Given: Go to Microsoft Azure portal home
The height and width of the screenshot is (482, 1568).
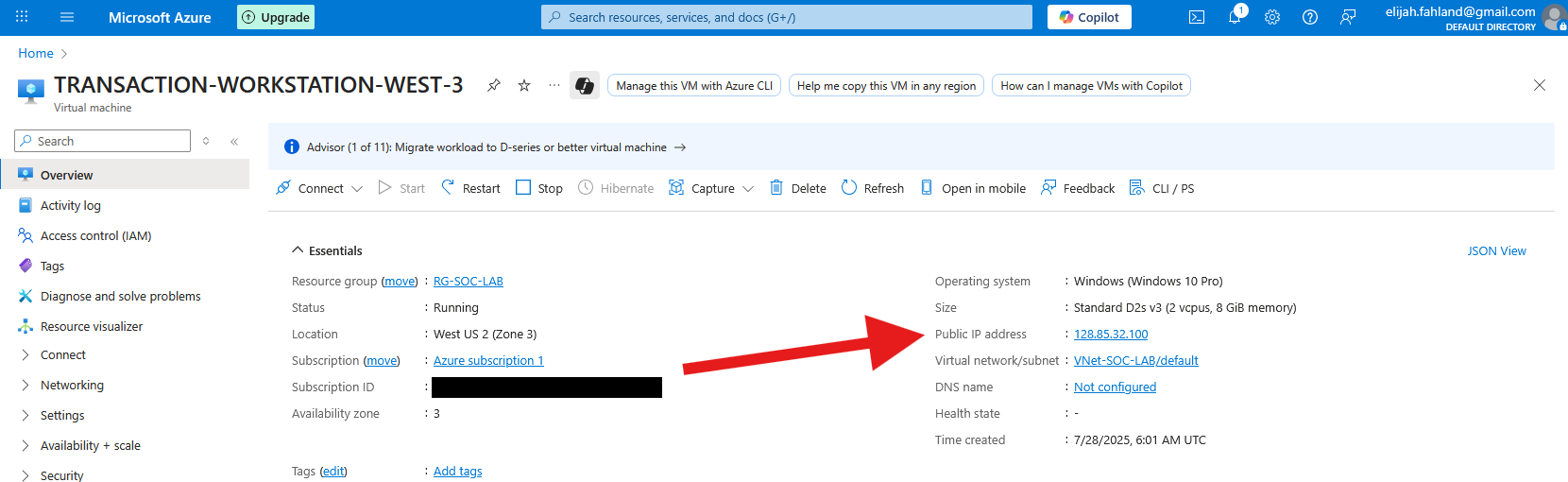Looking at the screenshot, I should tap(160, 17).
